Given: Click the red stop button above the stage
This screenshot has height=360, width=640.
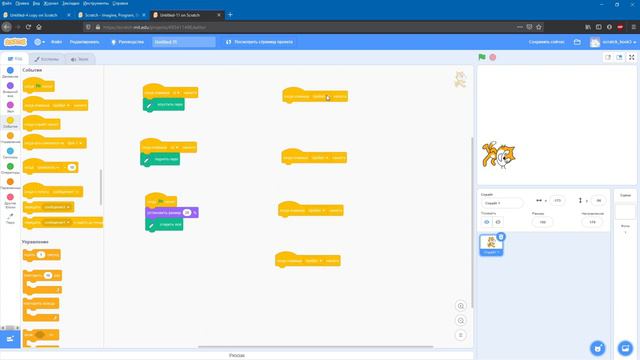Looking at the screenshot, I should [x=493, y=57].
